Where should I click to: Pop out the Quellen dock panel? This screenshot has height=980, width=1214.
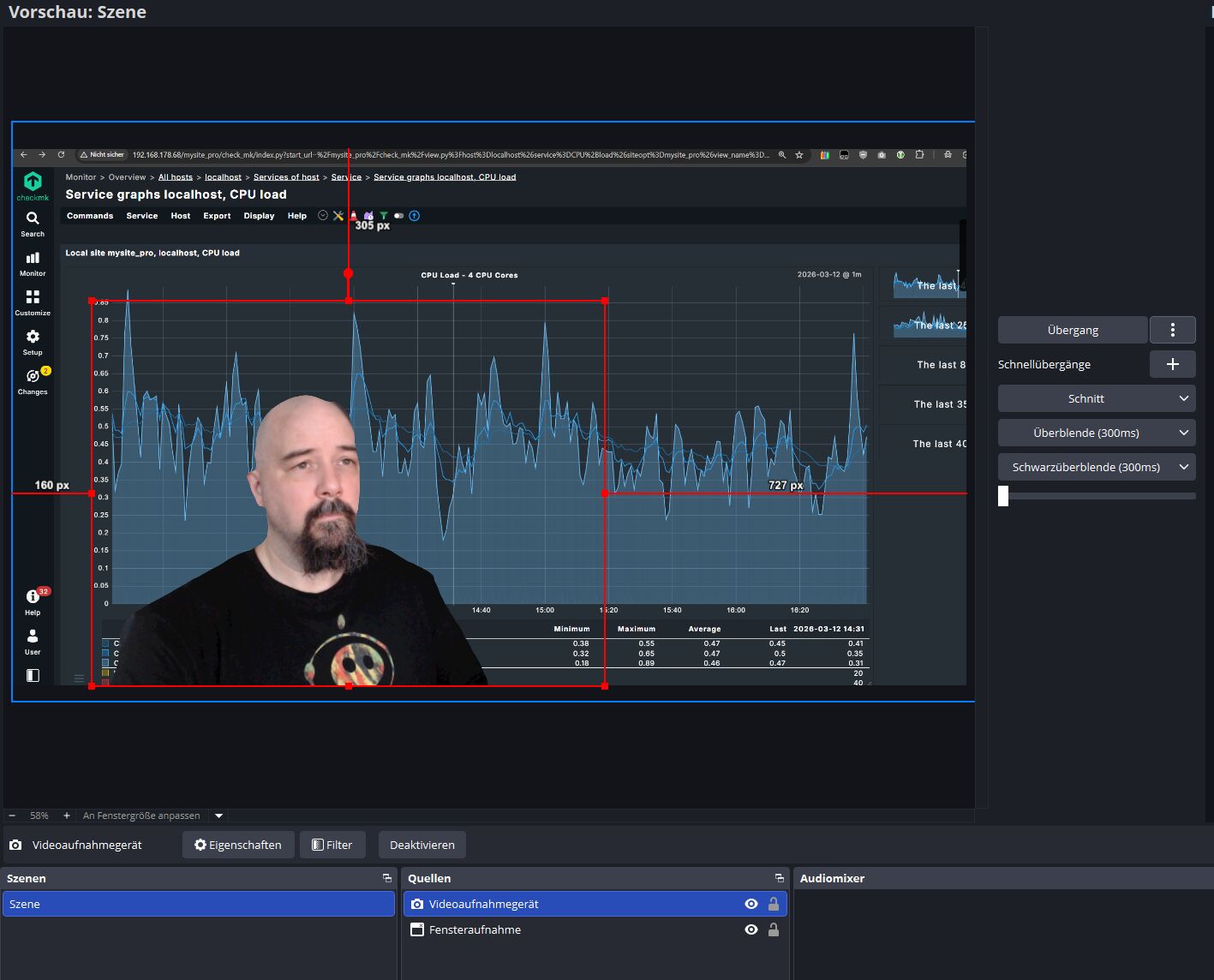[x=779, y=878]
